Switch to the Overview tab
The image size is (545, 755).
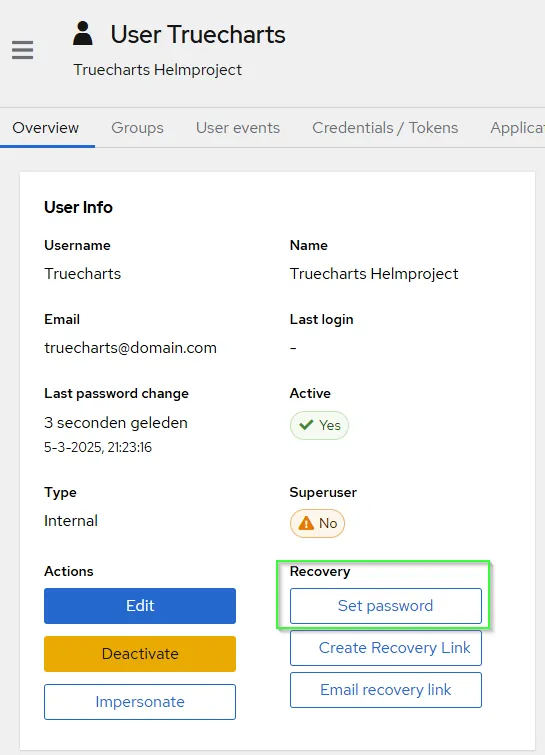click(x=46, y=128)
